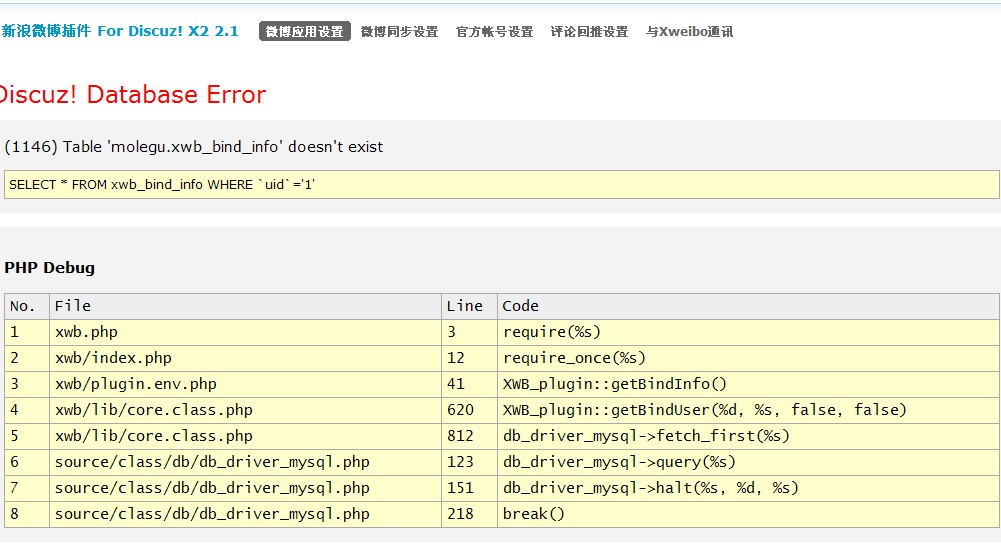Click the 新浪微博插件 For Discuz! X2 2.1 title
The height and width of the screenshot is (551, 1001).
[120, 31]
